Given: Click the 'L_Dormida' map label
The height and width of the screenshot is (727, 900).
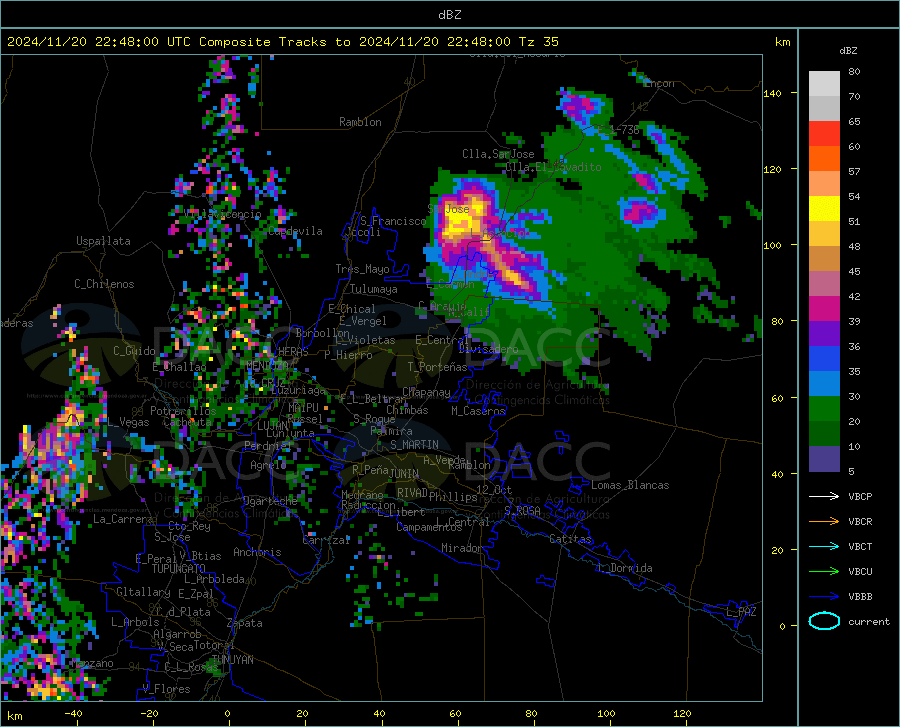Looking at the screenshot, I should tap(624, 568).
